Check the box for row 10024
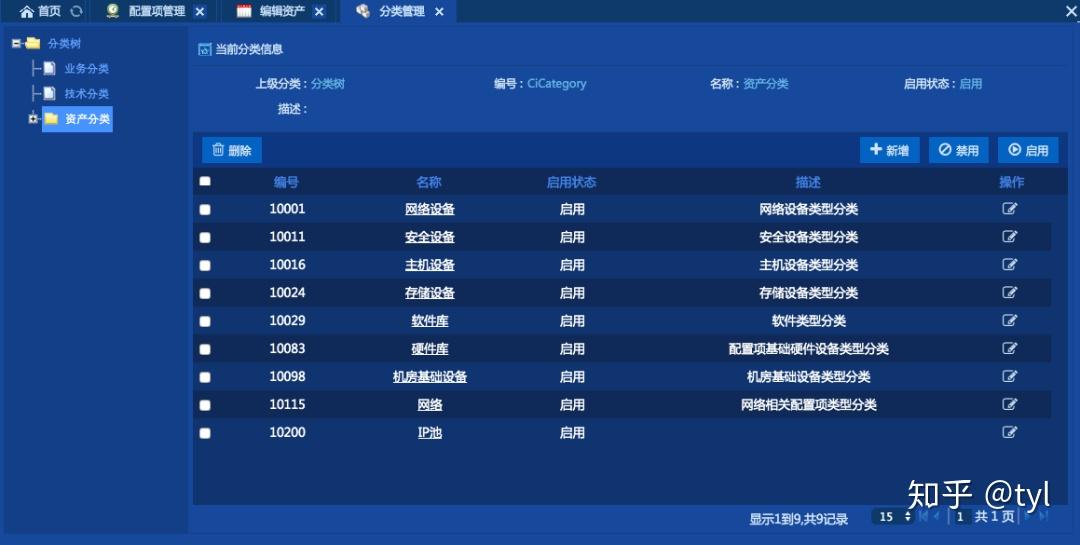This screenshot has width=1080, height=545. tap(205, 294)
